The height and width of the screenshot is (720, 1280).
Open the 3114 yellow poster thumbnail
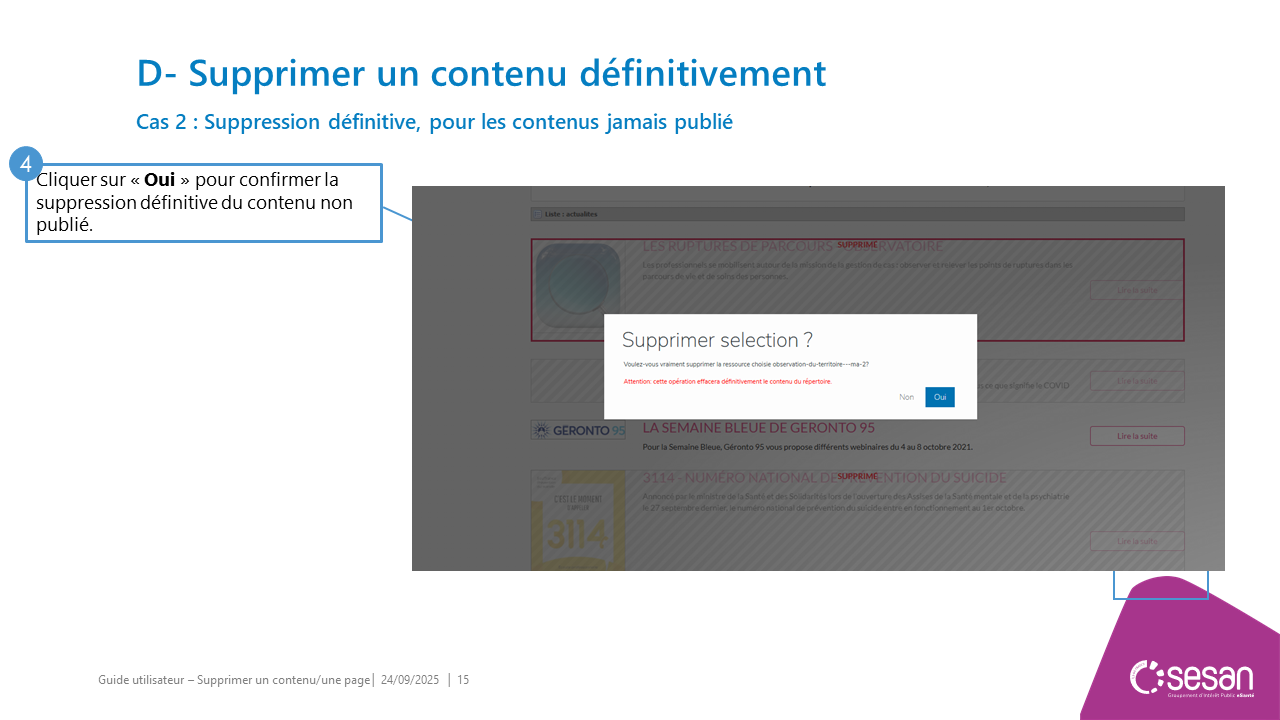(578, 522)
